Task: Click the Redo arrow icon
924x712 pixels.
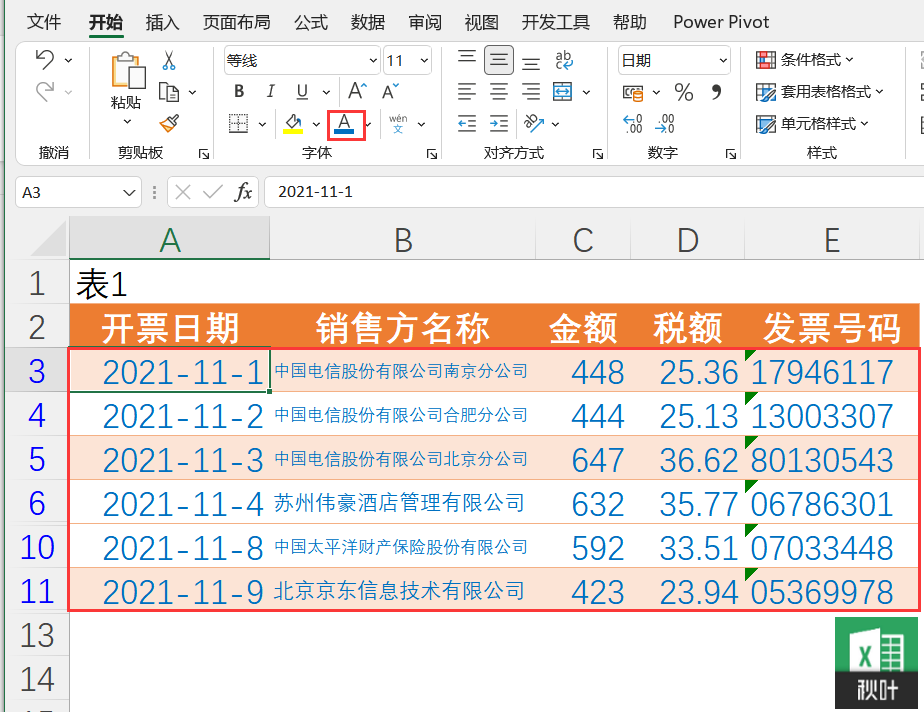Action: (x=45, y=91)
